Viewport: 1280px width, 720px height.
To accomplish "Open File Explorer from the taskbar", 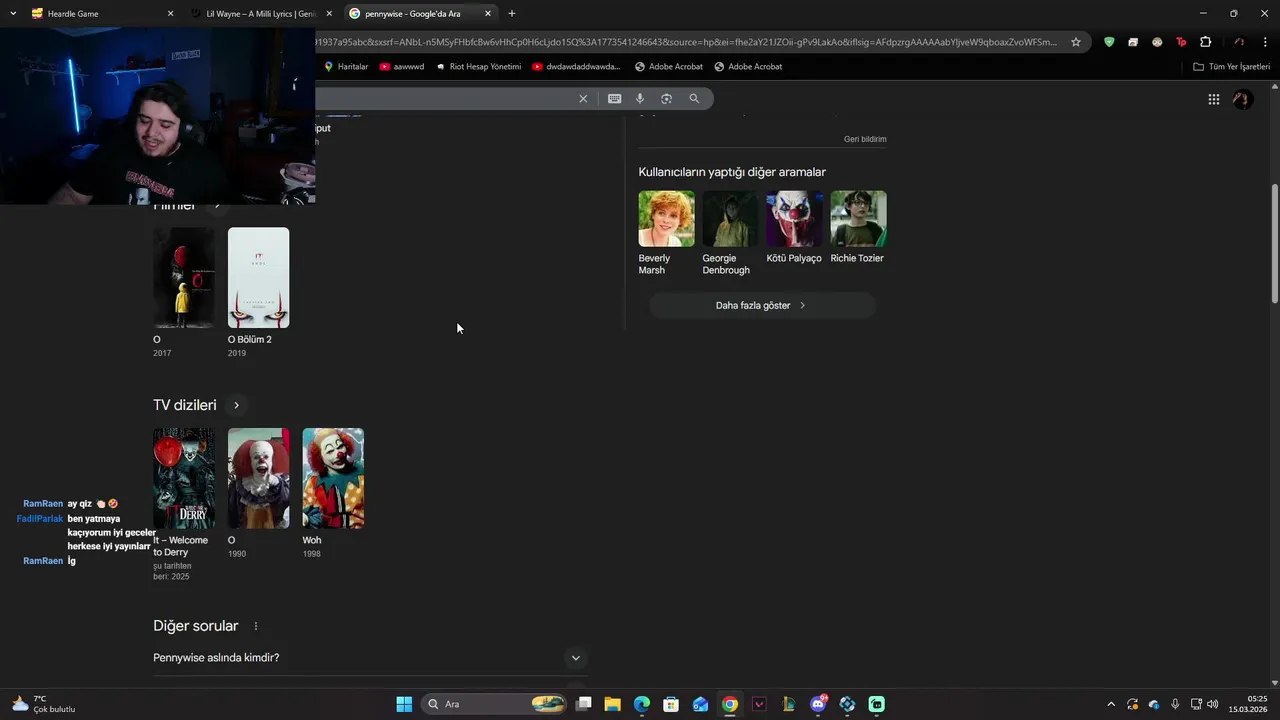I will click(x=613, y=704).
